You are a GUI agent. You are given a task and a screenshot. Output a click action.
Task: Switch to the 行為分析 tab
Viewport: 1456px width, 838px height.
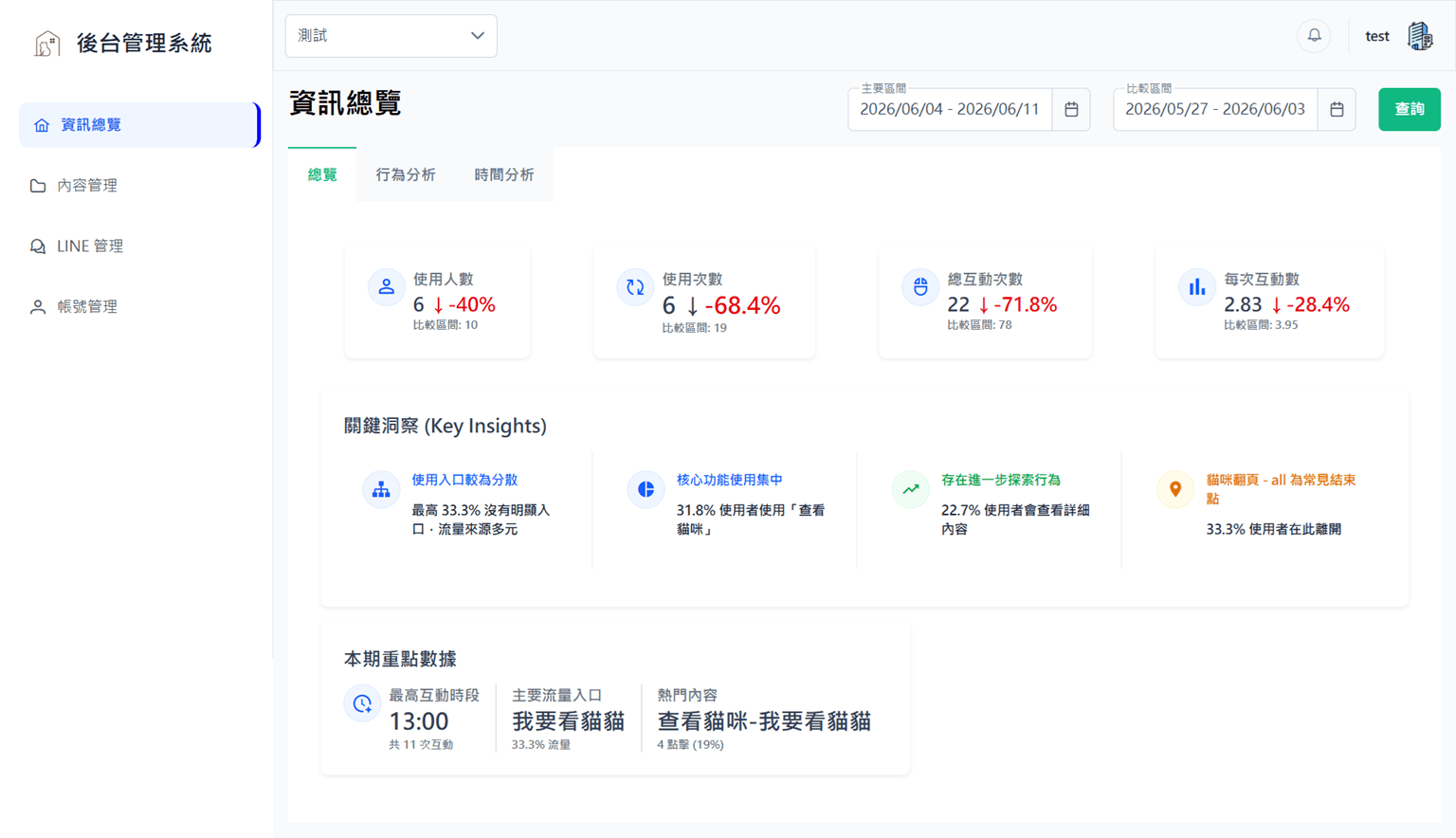pyautogui.click(x=406, y=174)
